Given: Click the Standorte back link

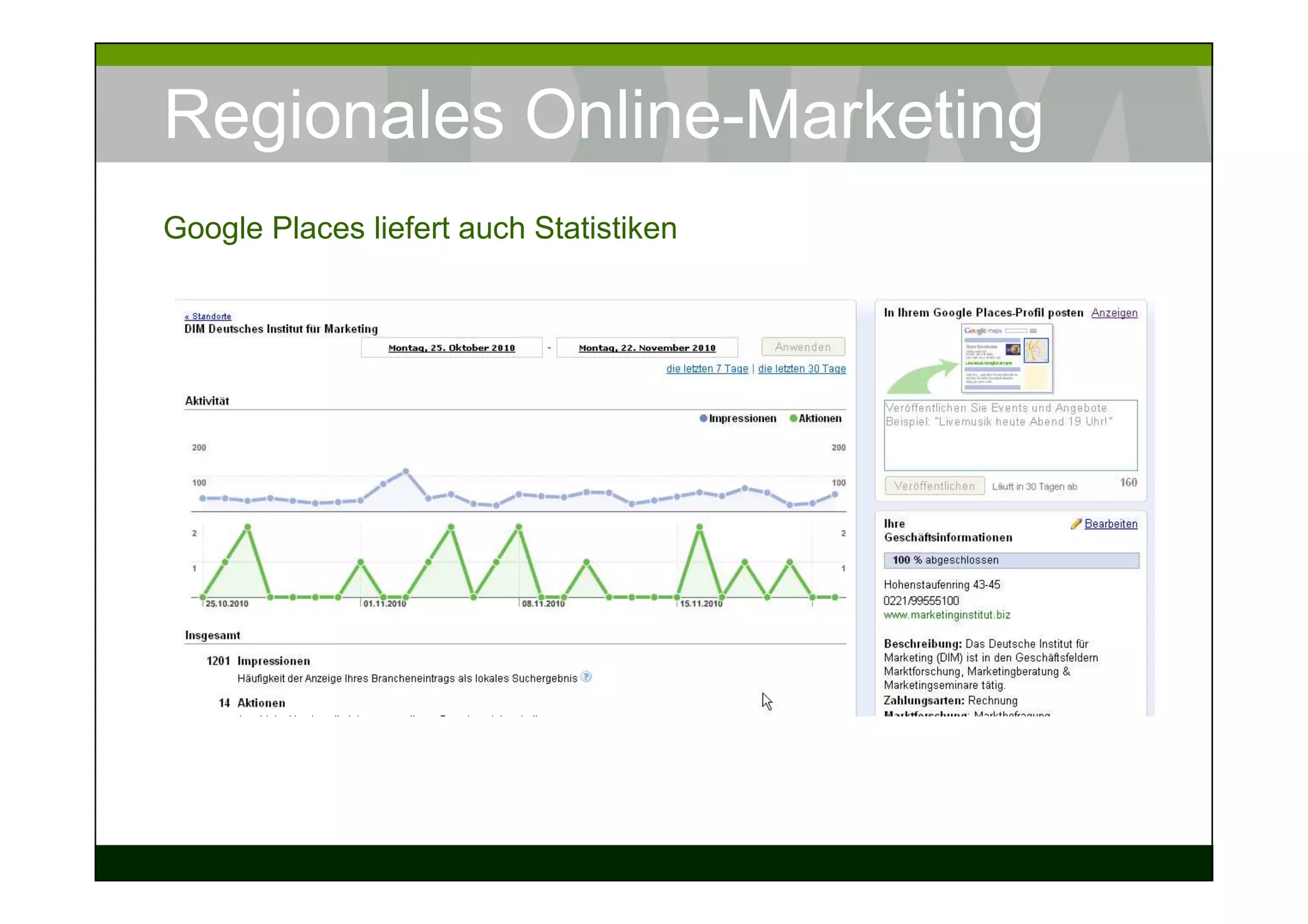Looking at the screenshot, I should 208,316.
